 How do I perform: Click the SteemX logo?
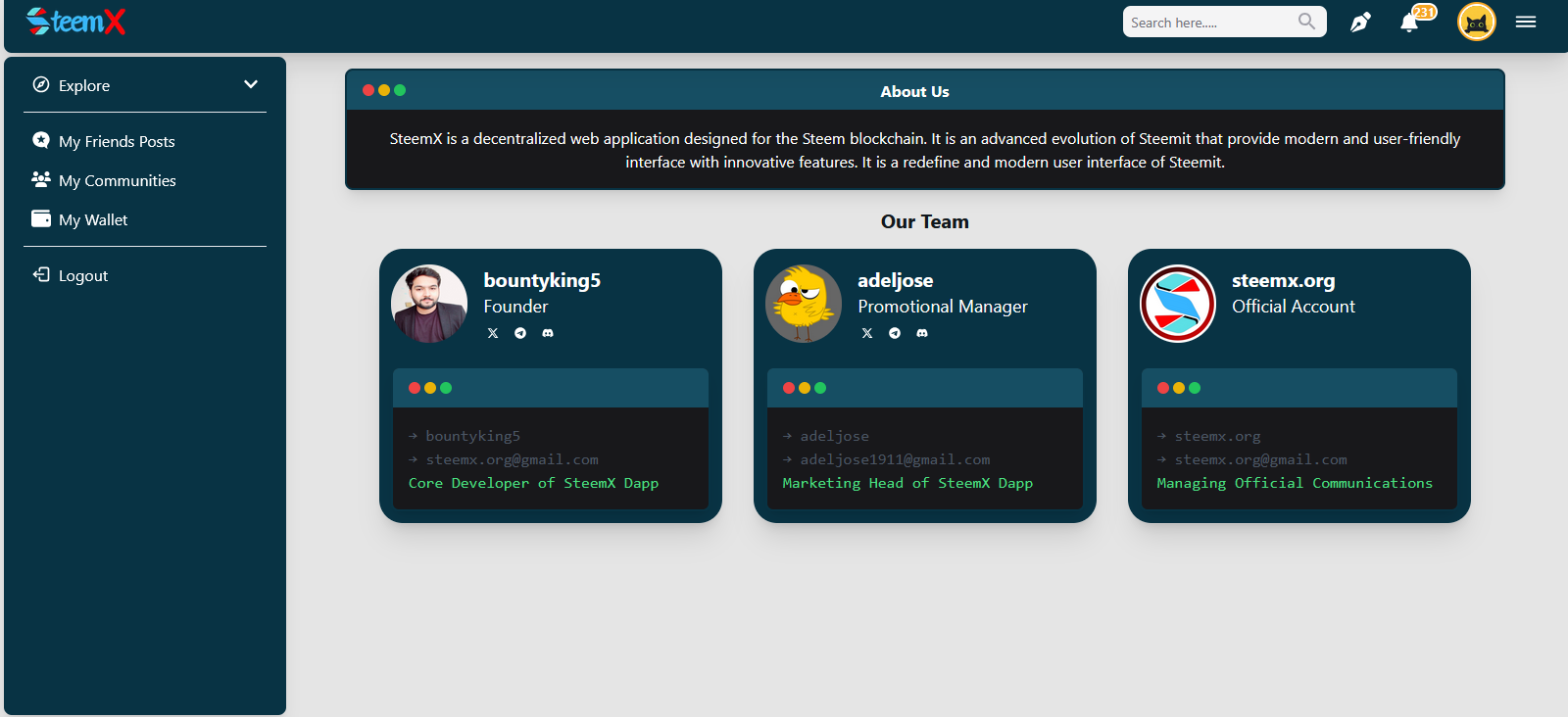click(76, 22)
